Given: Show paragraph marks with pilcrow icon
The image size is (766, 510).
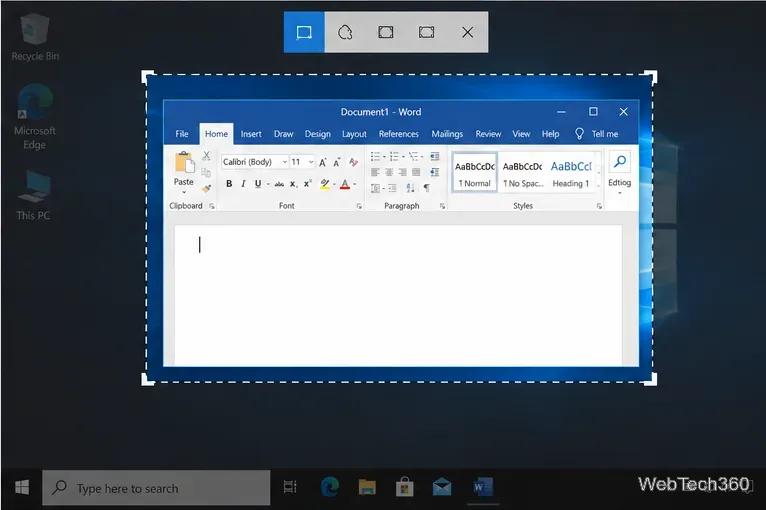Looking at the screenshot, I should click(x=426, y=188).
